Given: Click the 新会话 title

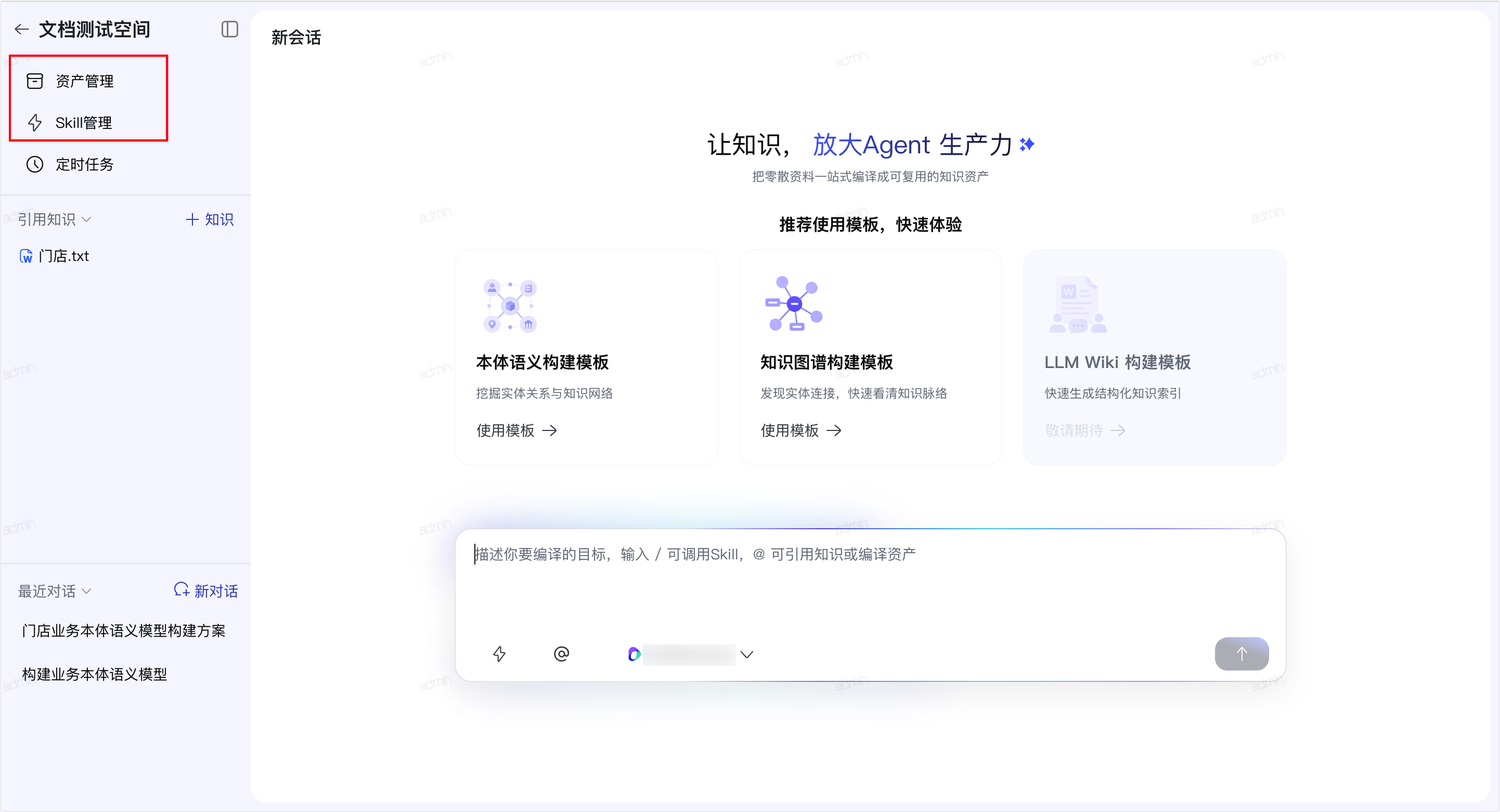Looking at the screenshot, I should pyautogui.click(x=296, y=38).
